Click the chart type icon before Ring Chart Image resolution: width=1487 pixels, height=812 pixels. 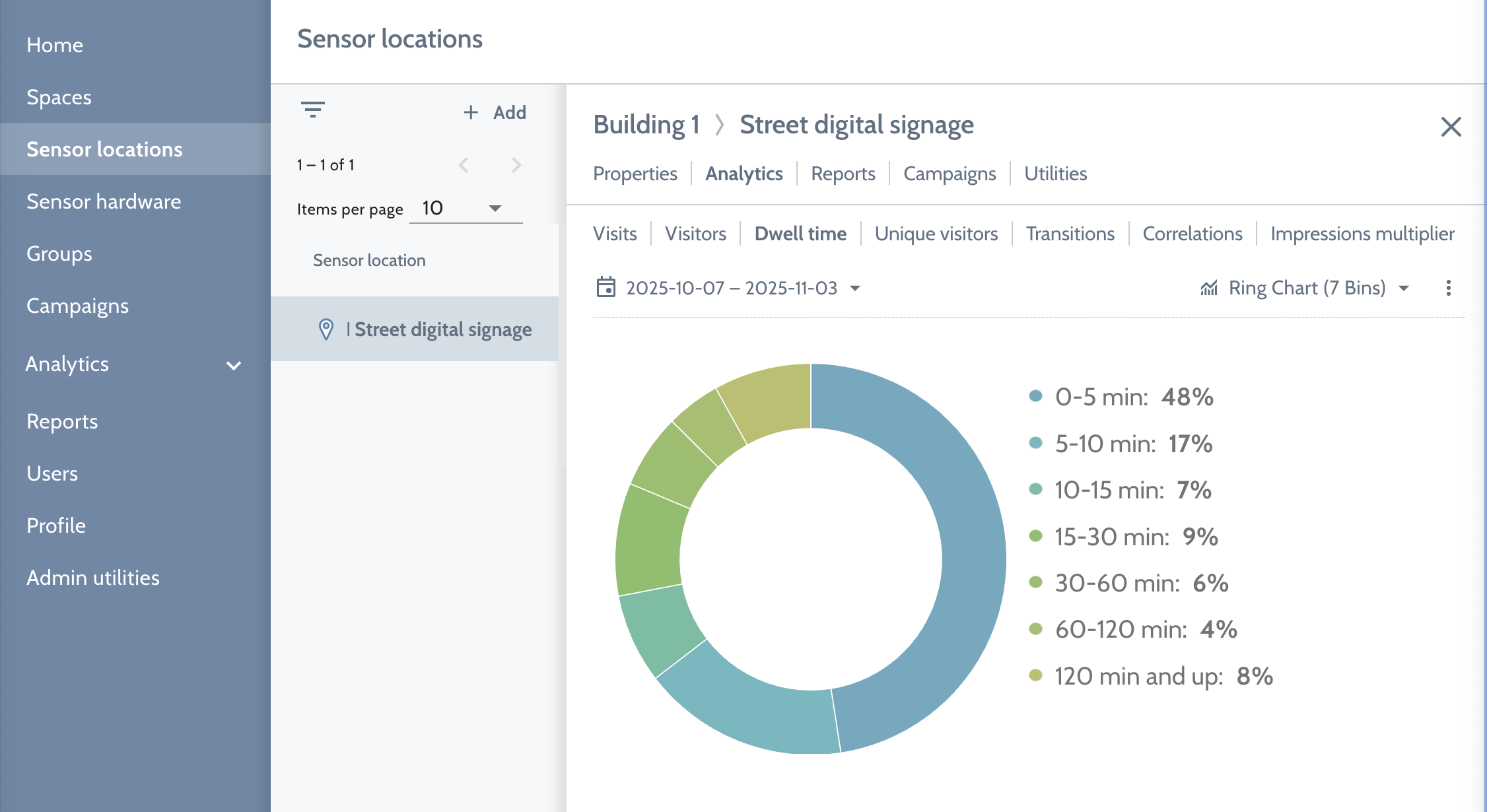1208,287
